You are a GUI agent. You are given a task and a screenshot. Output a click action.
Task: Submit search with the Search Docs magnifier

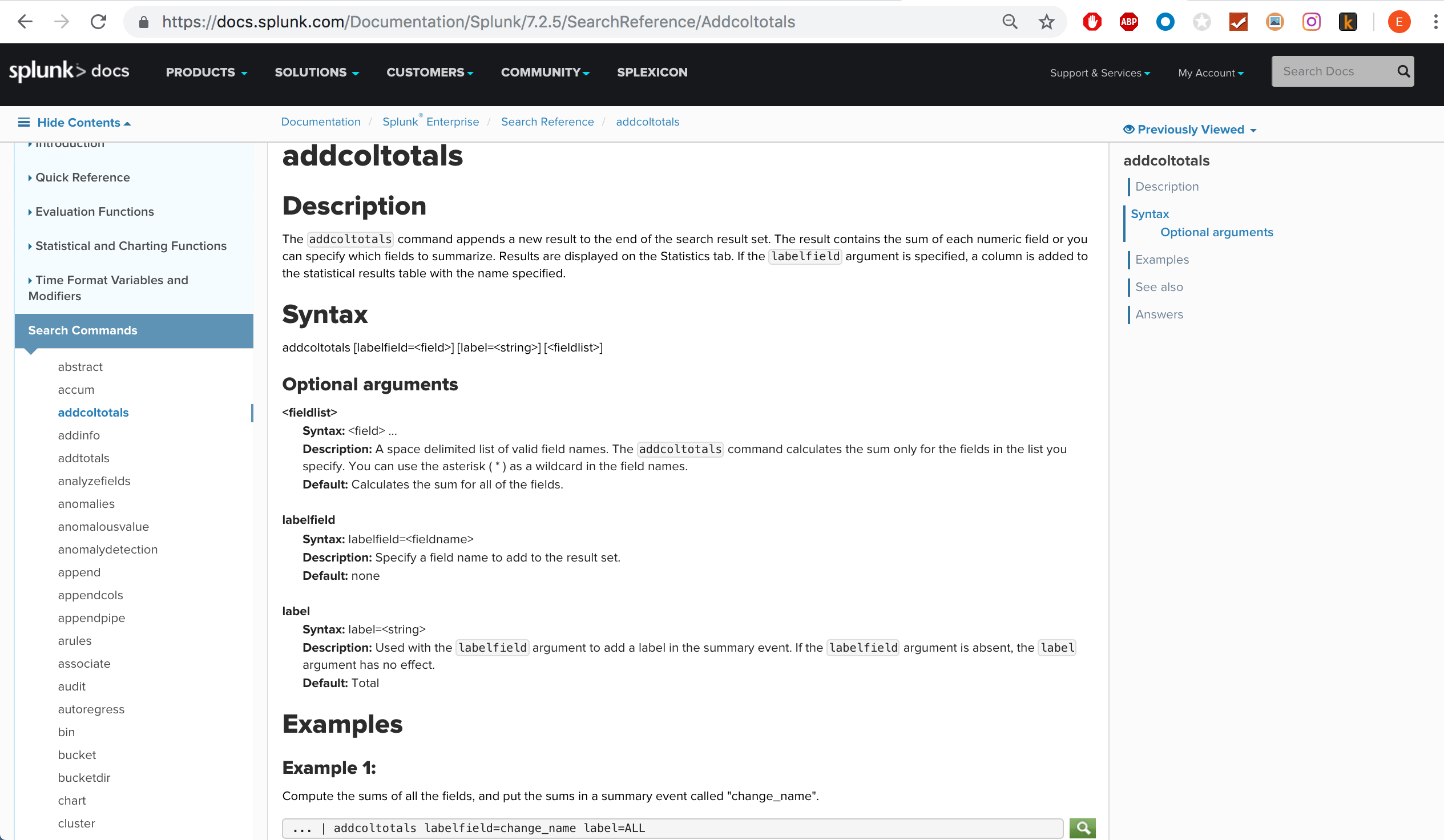(x=1403, y=71)
